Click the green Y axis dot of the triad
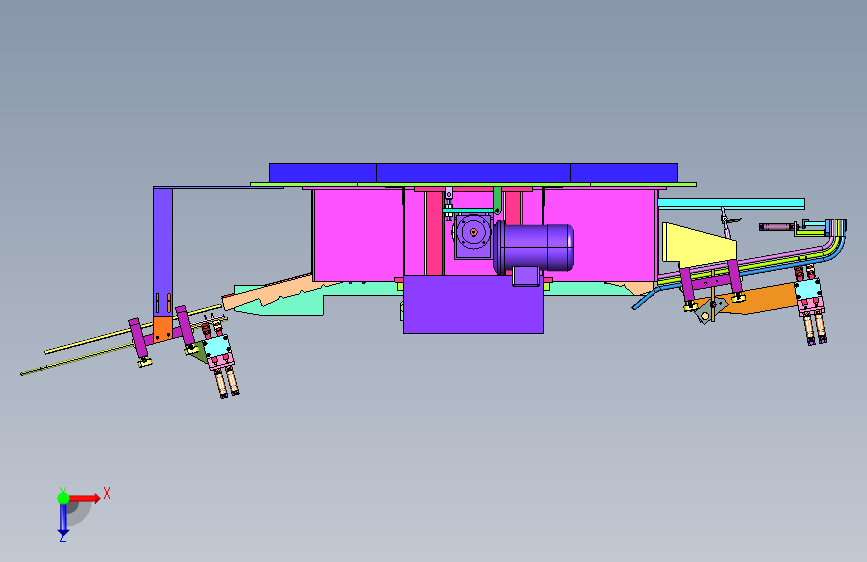867x562 pixels. tap(63, 498)
